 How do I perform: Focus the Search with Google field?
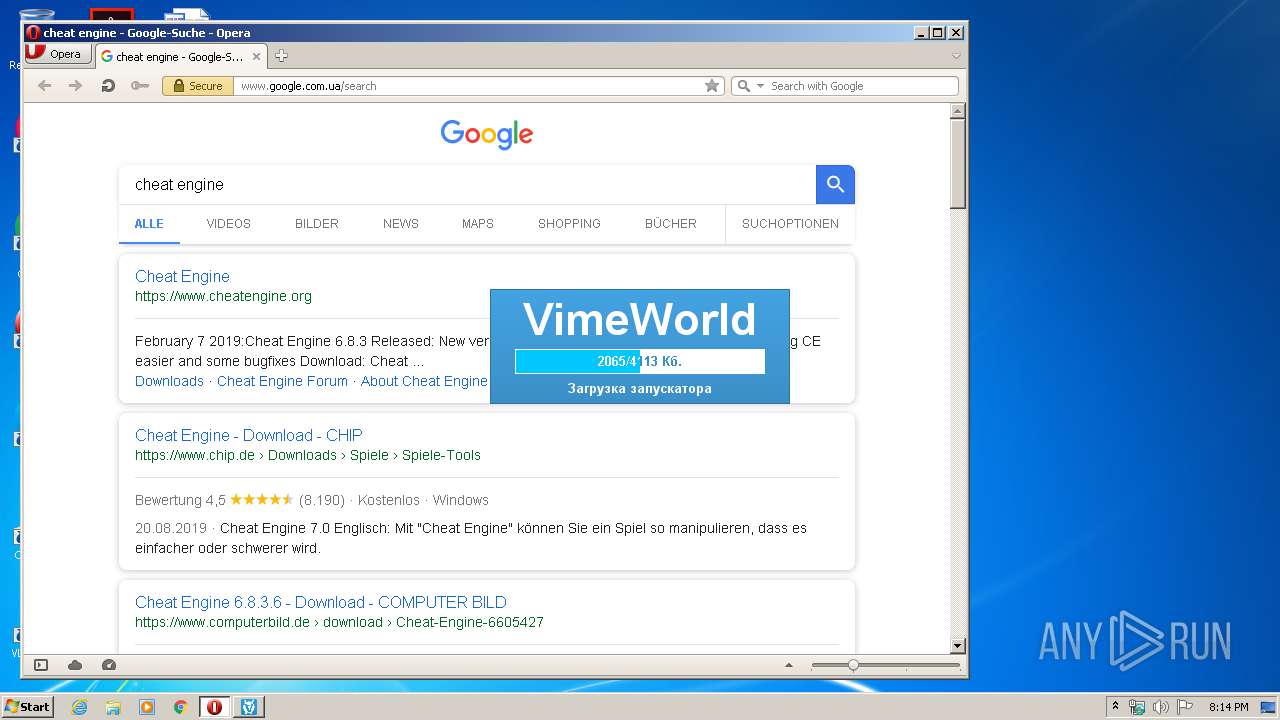[x=862, y=86]
